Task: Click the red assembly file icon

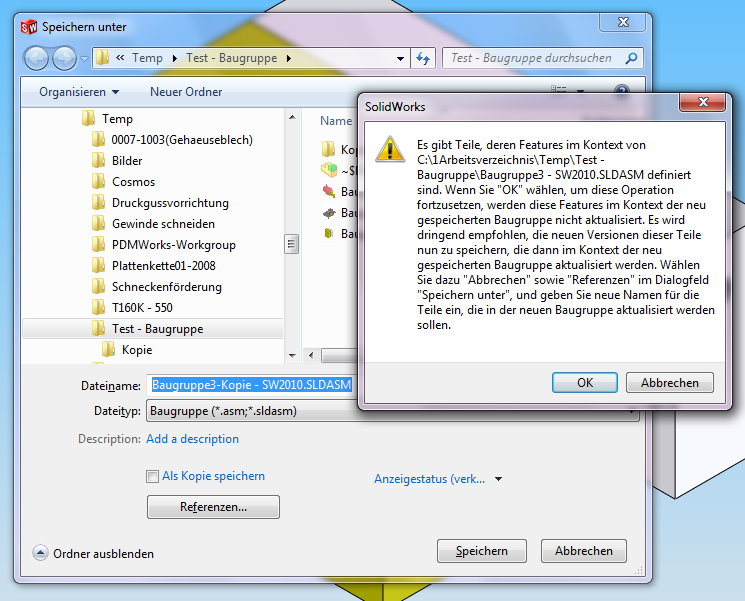Action: click(329, 191)
